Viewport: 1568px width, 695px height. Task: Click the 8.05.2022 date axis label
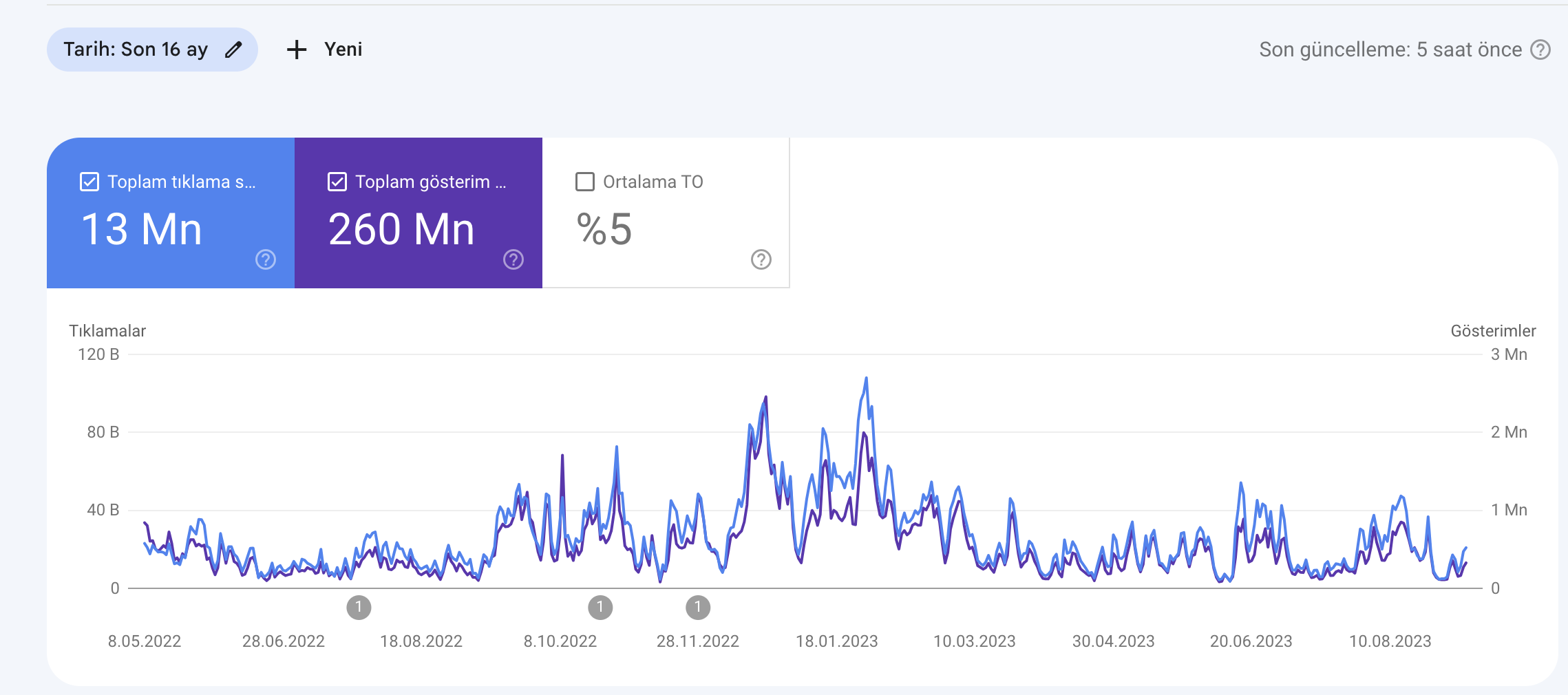[145, 641]
